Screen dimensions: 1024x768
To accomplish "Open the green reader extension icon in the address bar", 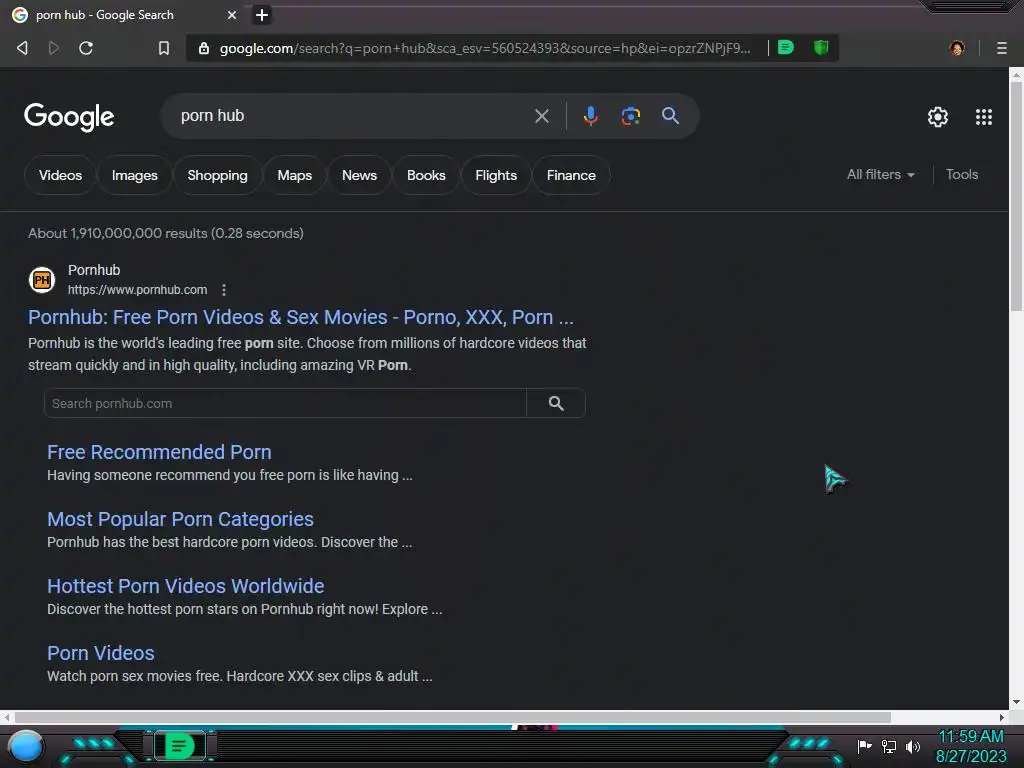I will tap(786, 48).
